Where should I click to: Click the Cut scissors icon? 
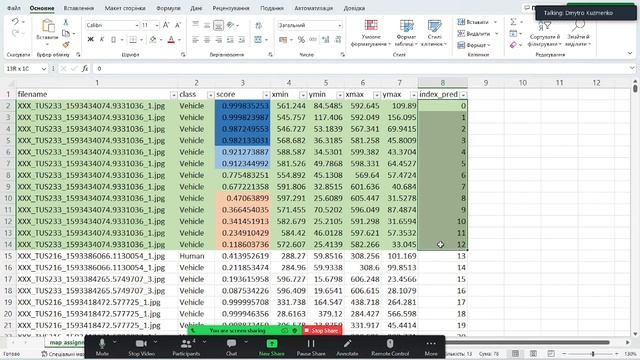pyautogui.click(x=66, y=22)
